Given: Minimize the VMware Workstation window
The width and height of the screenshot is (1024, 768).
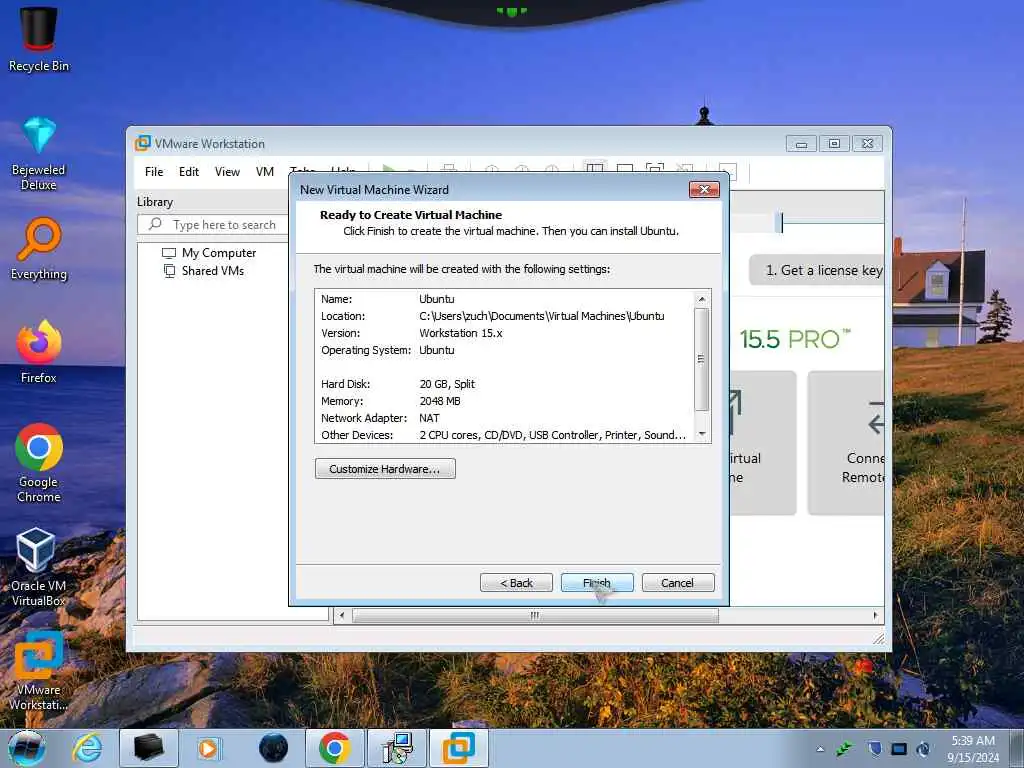Looking at the screenshot, I should (x=801, y=143).
